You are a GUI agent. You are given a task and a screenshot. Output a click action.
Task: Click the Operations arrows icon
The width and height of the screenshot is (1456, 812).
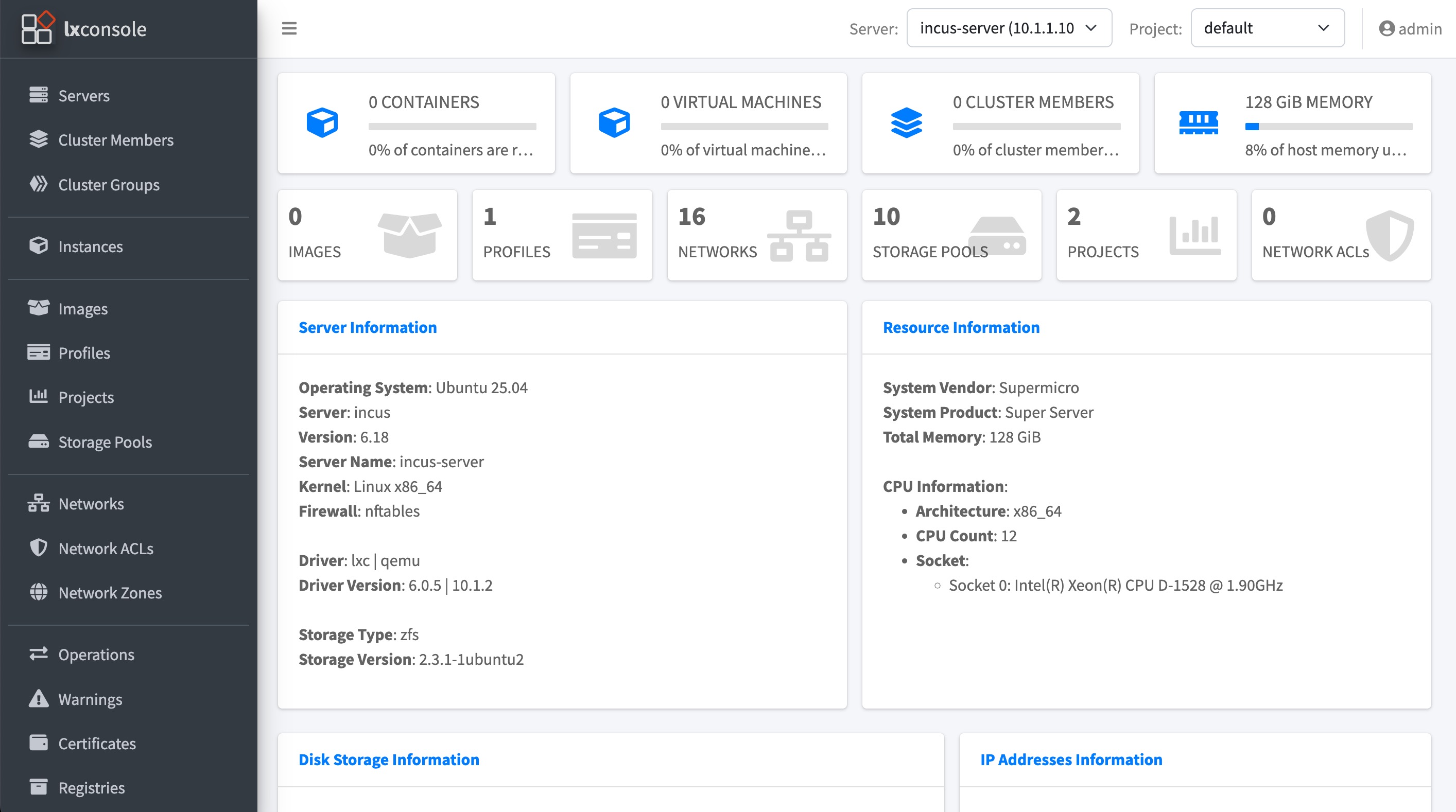pyautogui.click(x=39, y=654)
